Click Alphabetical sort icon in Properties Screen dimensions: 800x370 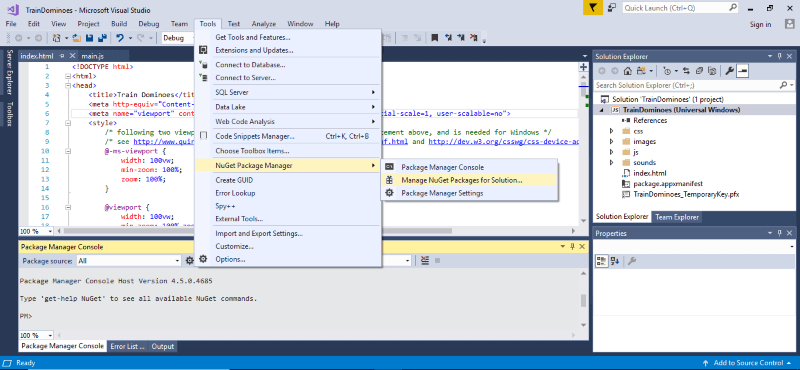(x=615, y=261)
